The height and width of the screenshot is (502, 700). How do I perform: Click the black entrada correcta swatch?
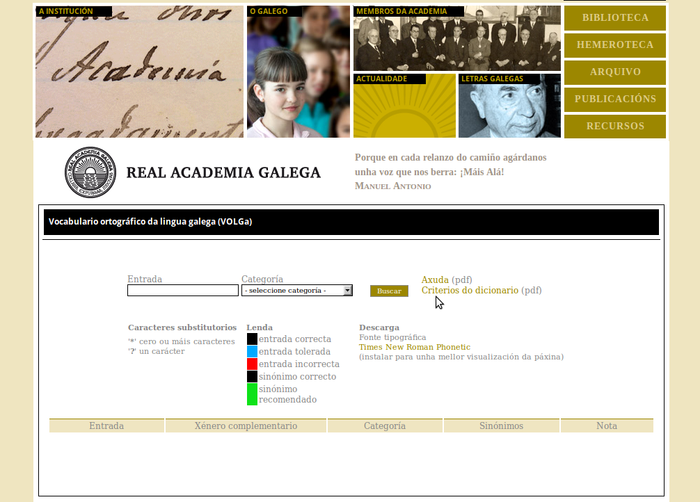252,339
